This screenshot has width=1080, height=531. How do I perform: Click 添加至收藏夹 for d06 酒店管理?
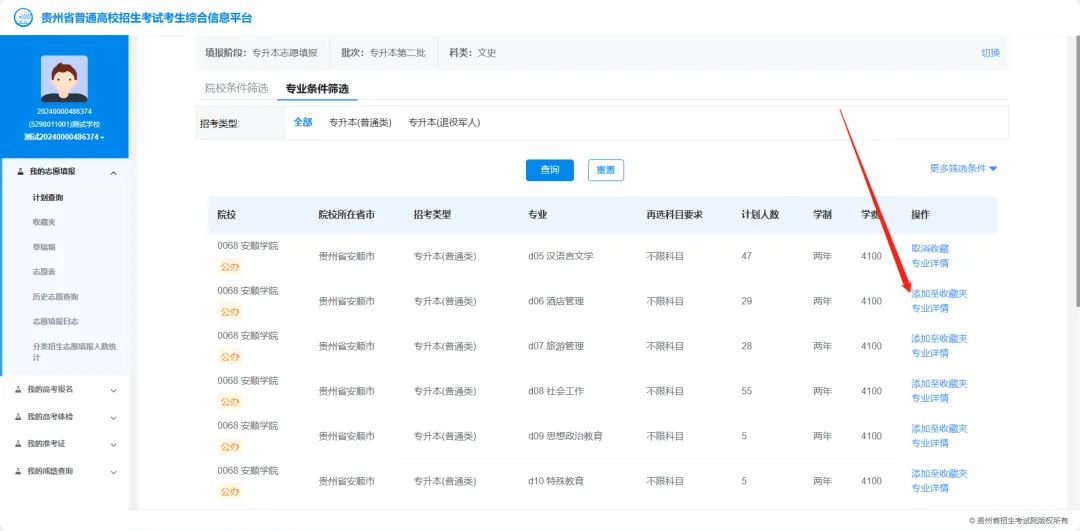coord(938,294)
